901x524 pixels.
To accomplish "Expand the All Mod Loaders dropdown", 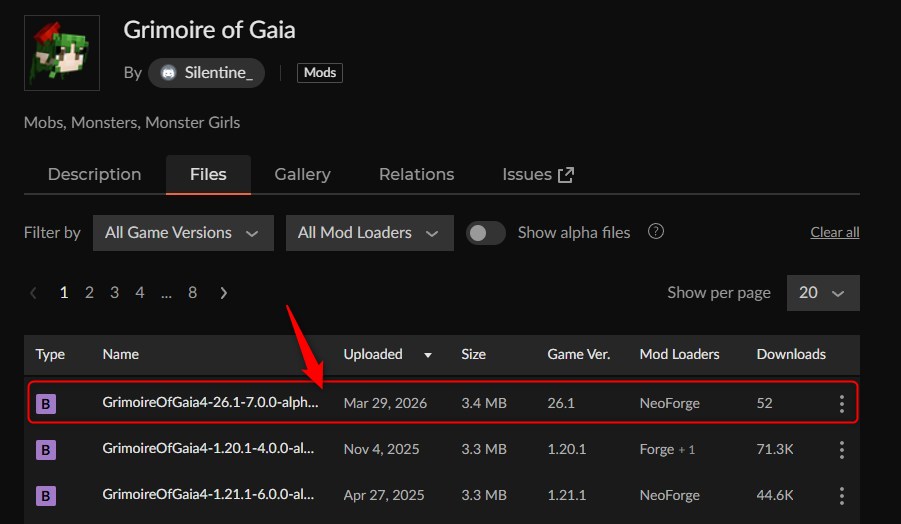I will [x=369, y=232].
